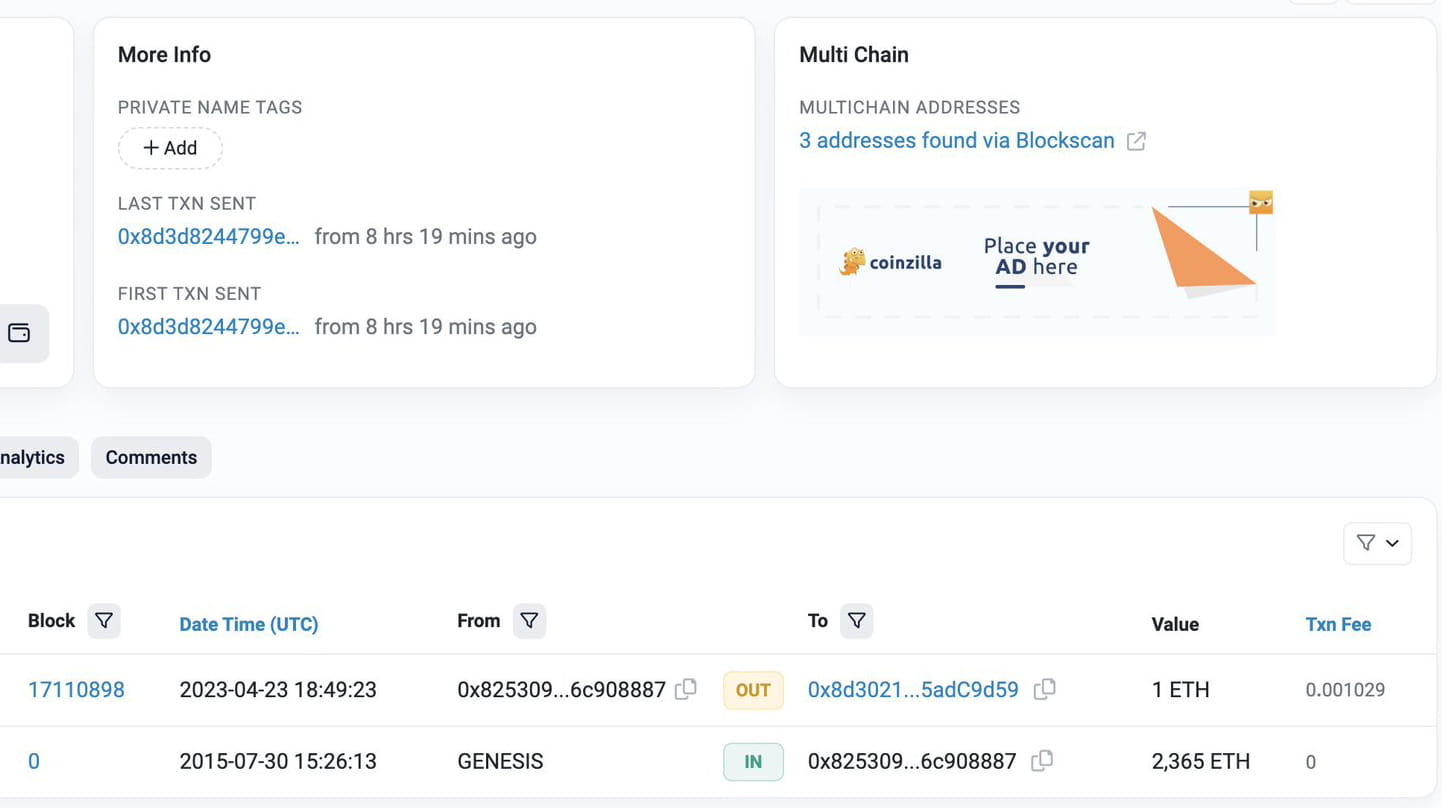This screenshot has width=1442, height=808.
Task: Open genesis block 0 link
Action: coord(33,762)
